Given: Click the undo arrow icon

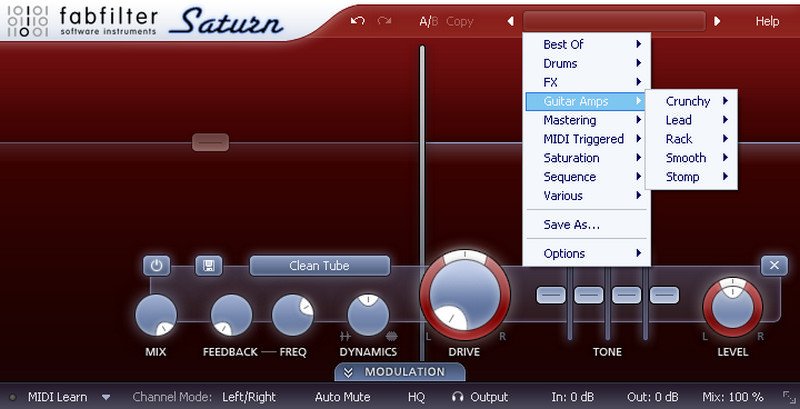Looking at the screenshot, I should tap(358, 21).
